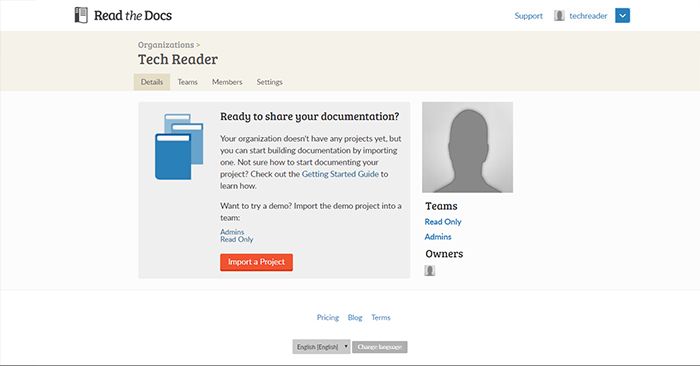The width and height of the screenshot is (700, 366).
Task: Click the Owners sidebar heading
Action: point(444,254)
